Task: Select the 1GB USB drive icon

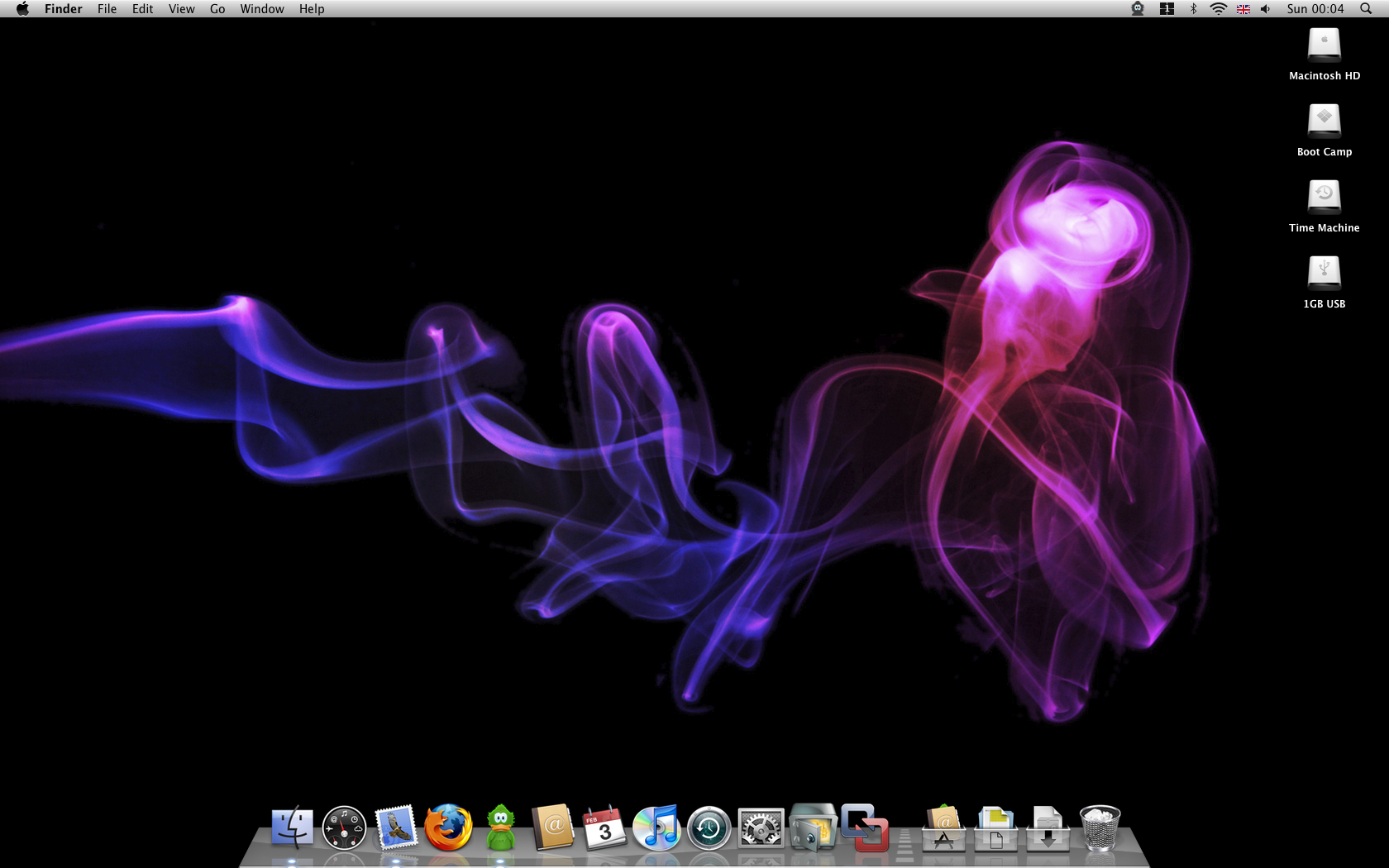Action: coord(1324,273)
